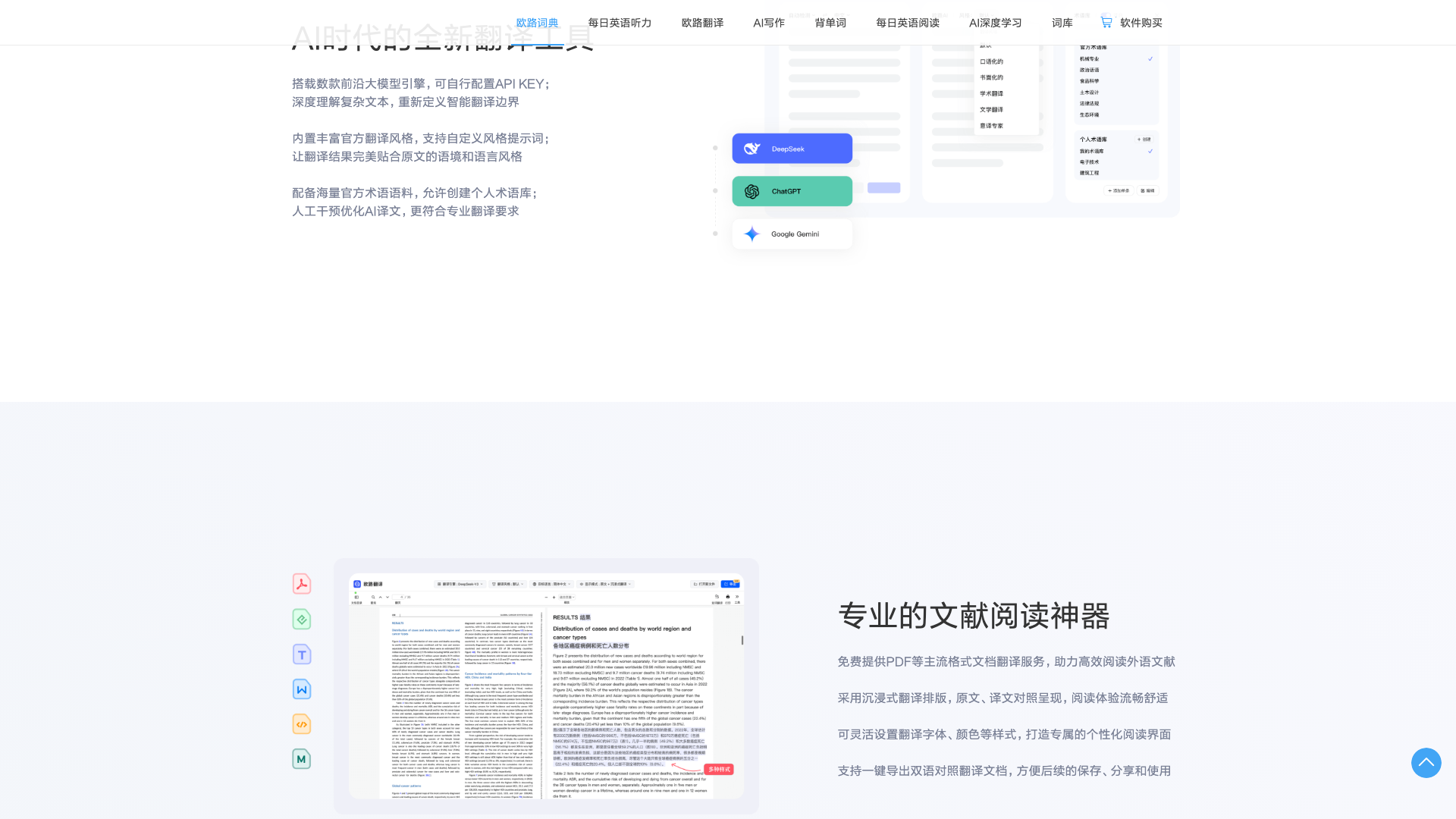The width and height of the screenshot is (1456, 819).
Task: Open the 软件购买 purchase link
Action: [1141, 23]
